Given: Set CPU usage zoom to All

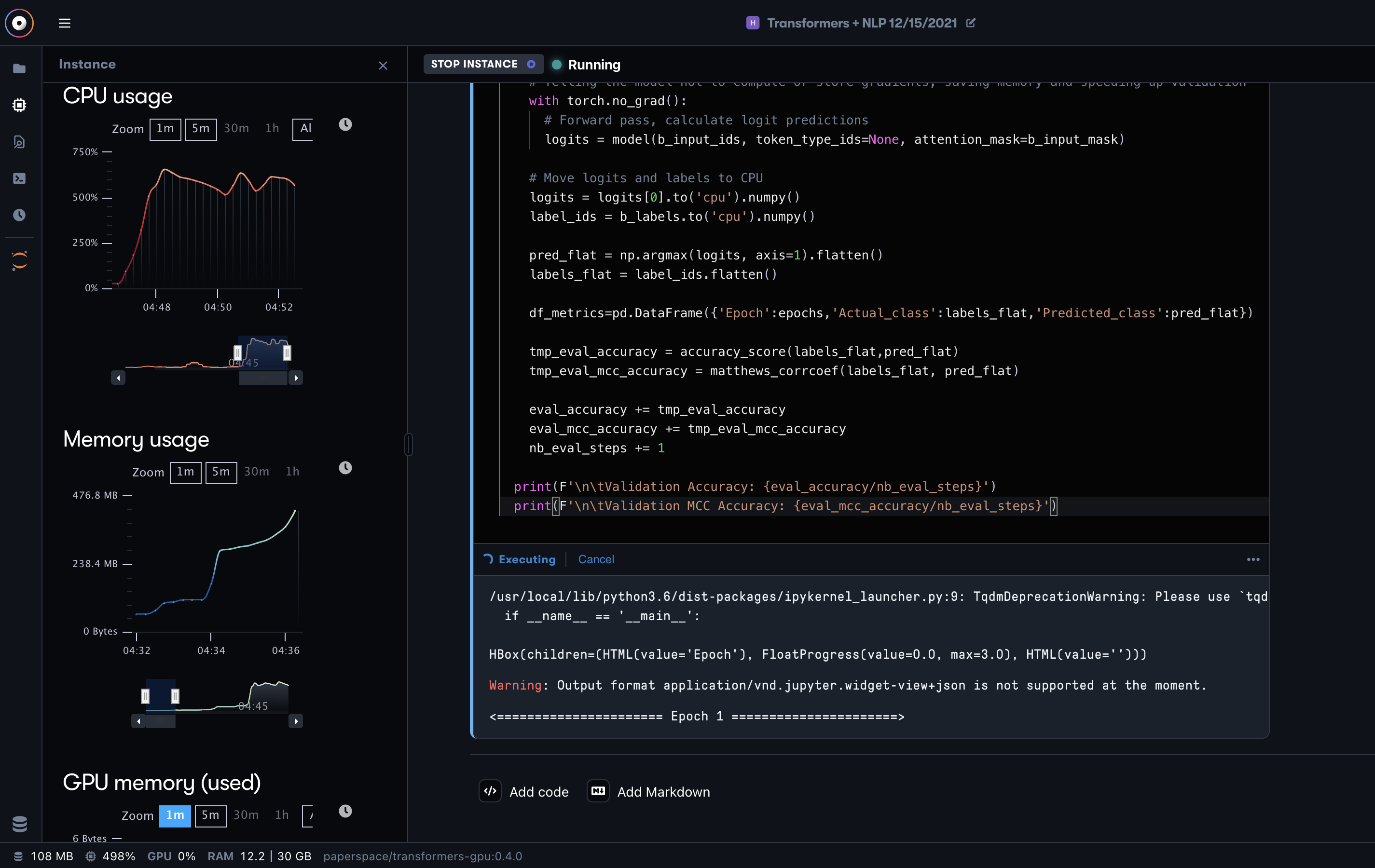Looking at the screenshot, I should 303,129.
